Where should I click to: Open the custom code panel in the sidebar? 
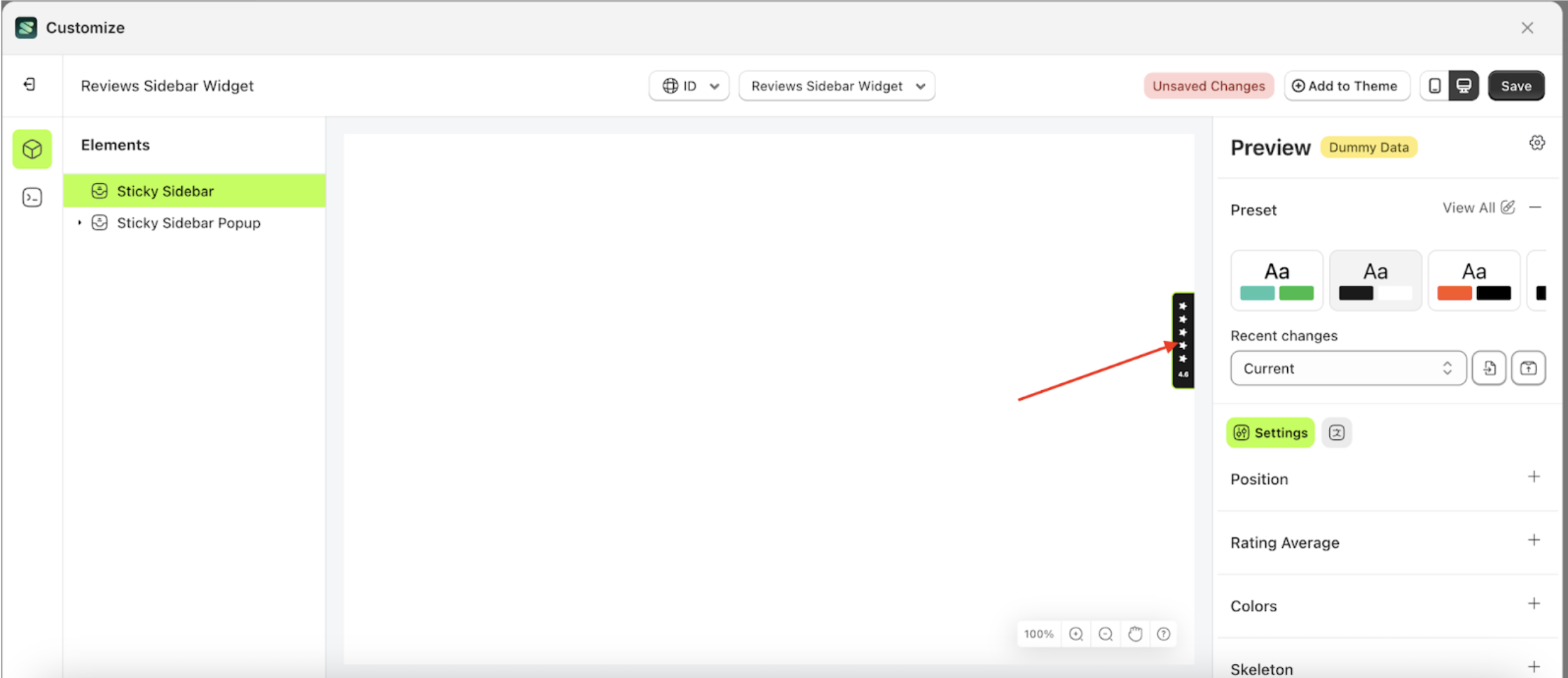point(32,198)
